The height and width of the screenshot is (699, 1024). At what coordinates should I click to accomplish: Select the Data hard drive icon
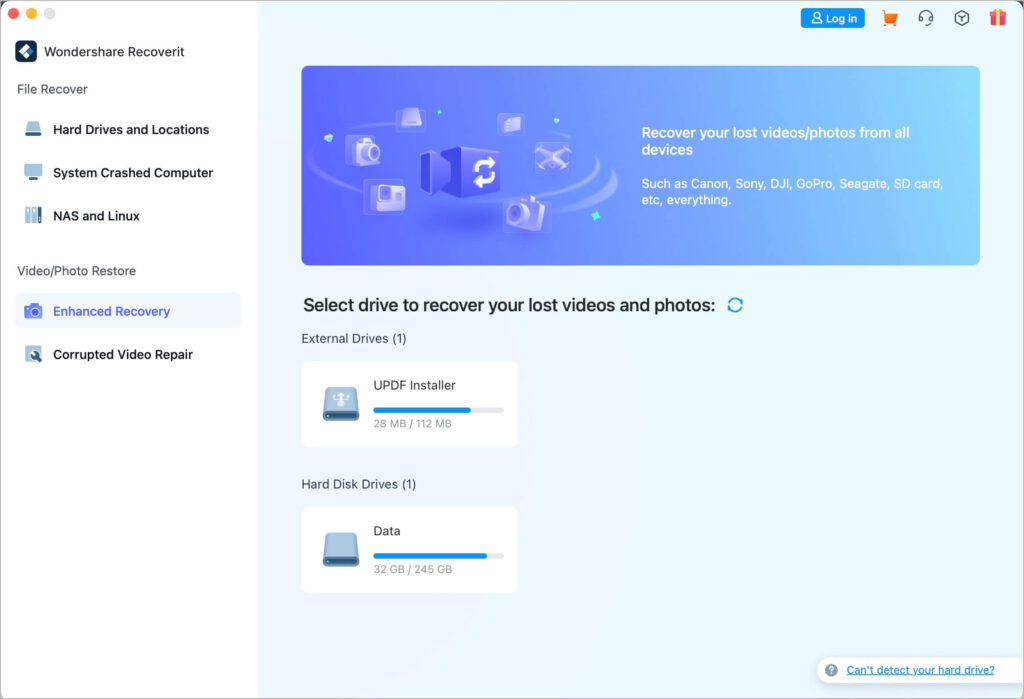pos(340,549)
